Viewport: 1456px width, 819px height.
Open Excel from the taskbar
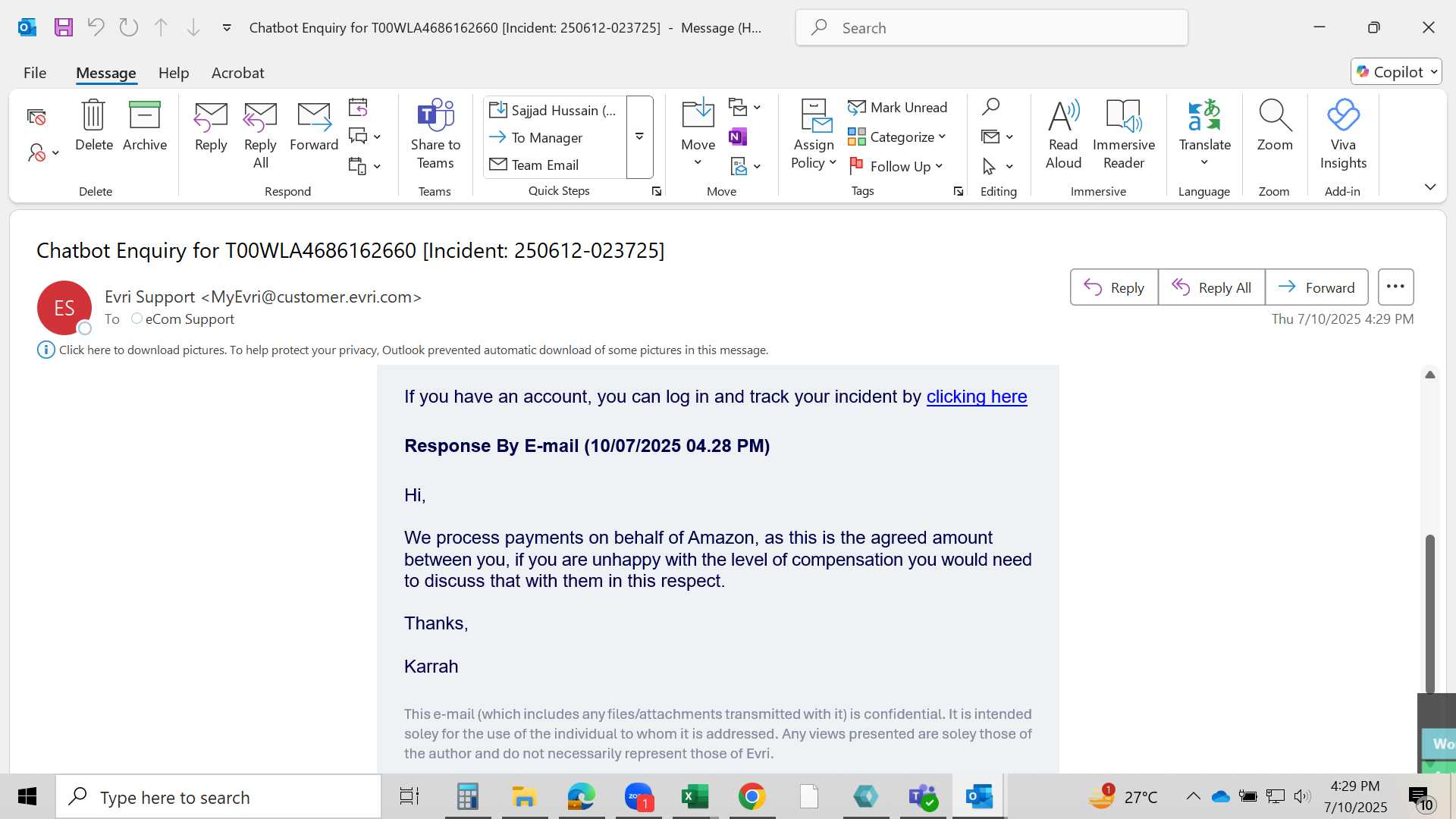(x=695, y=797)
